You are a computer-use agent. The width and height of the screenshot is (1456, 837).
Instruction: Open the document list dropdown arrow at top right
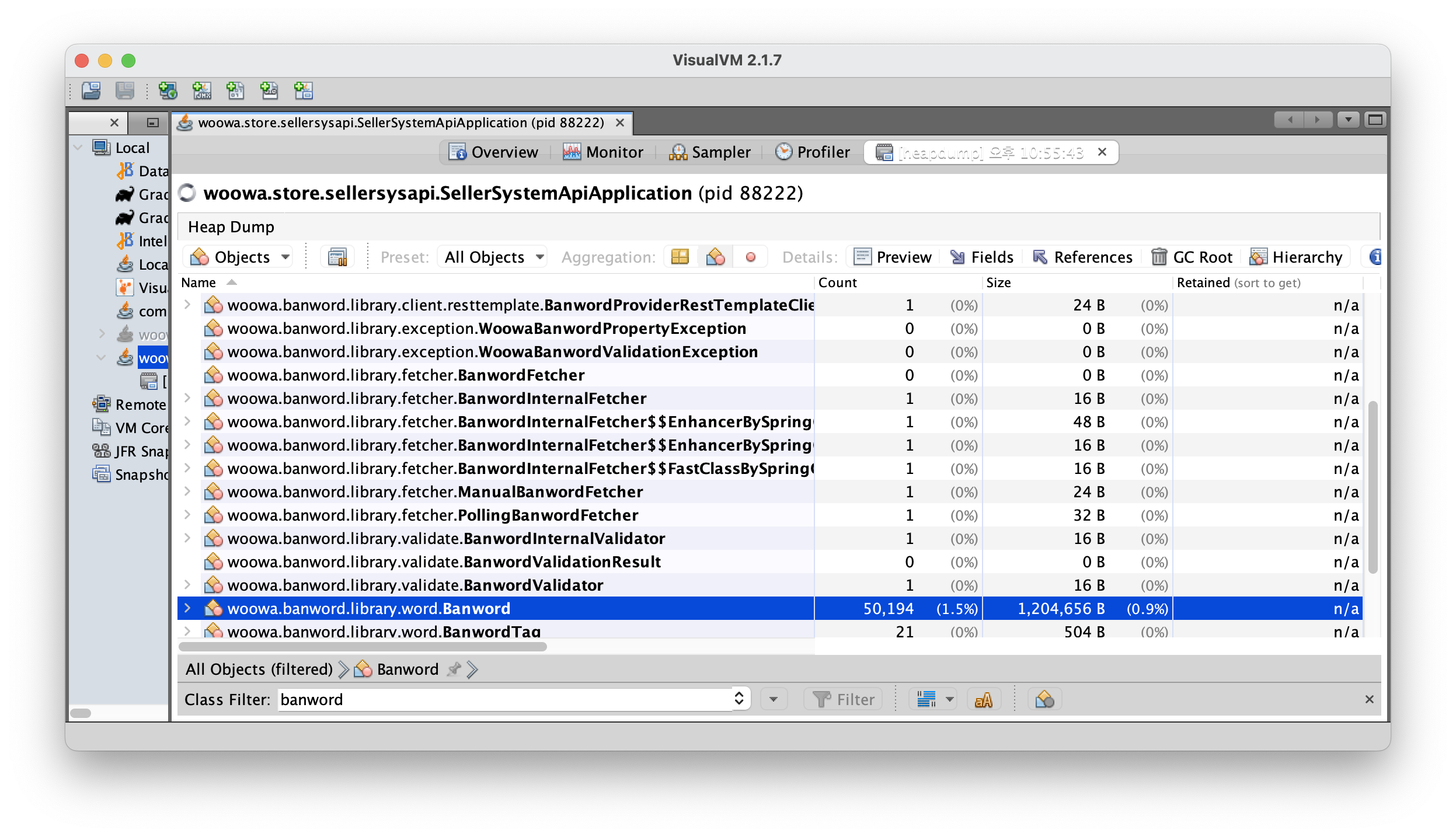(1349, 120)
